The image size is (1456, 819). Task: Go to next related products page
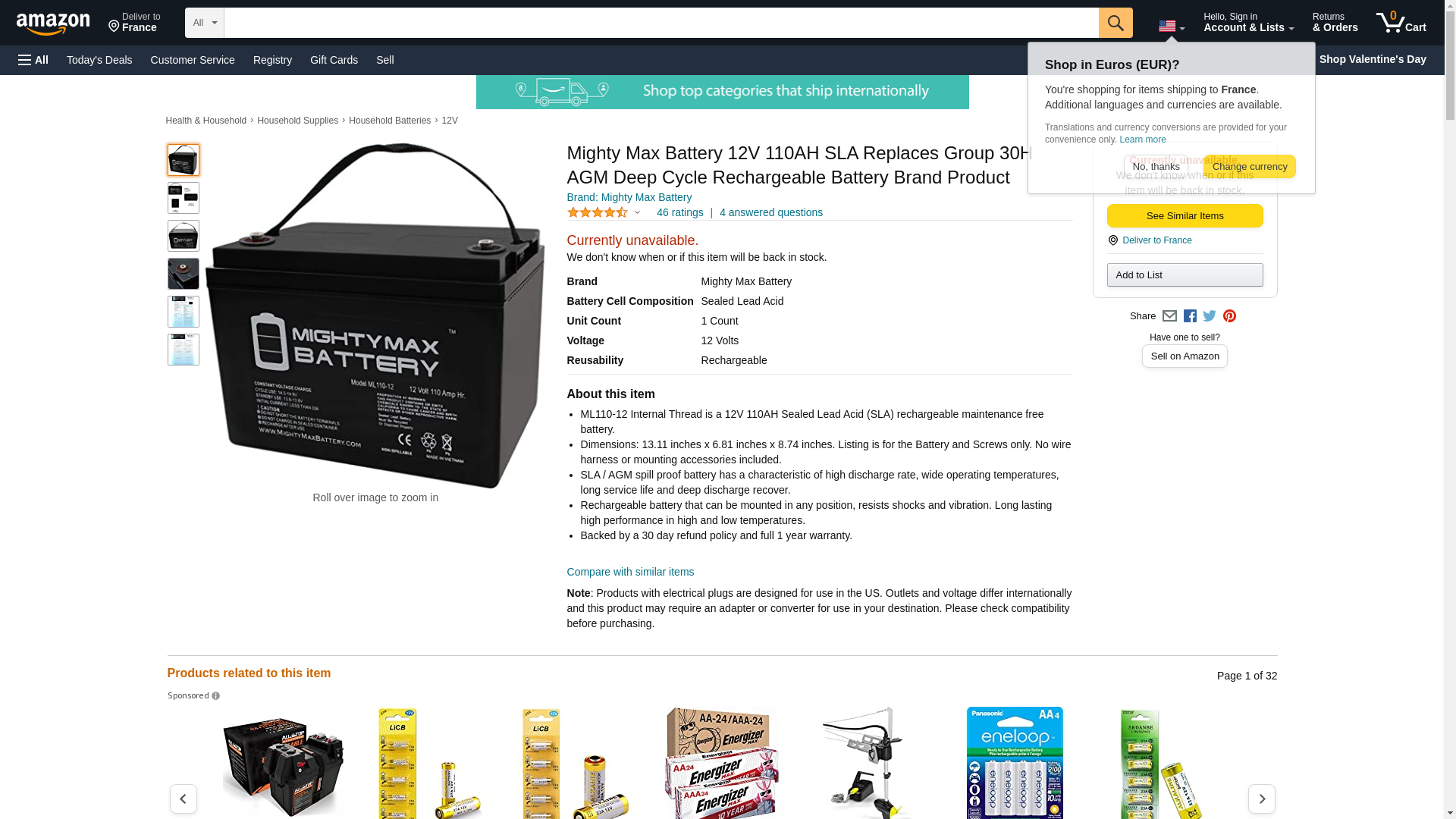point(1262,799)
